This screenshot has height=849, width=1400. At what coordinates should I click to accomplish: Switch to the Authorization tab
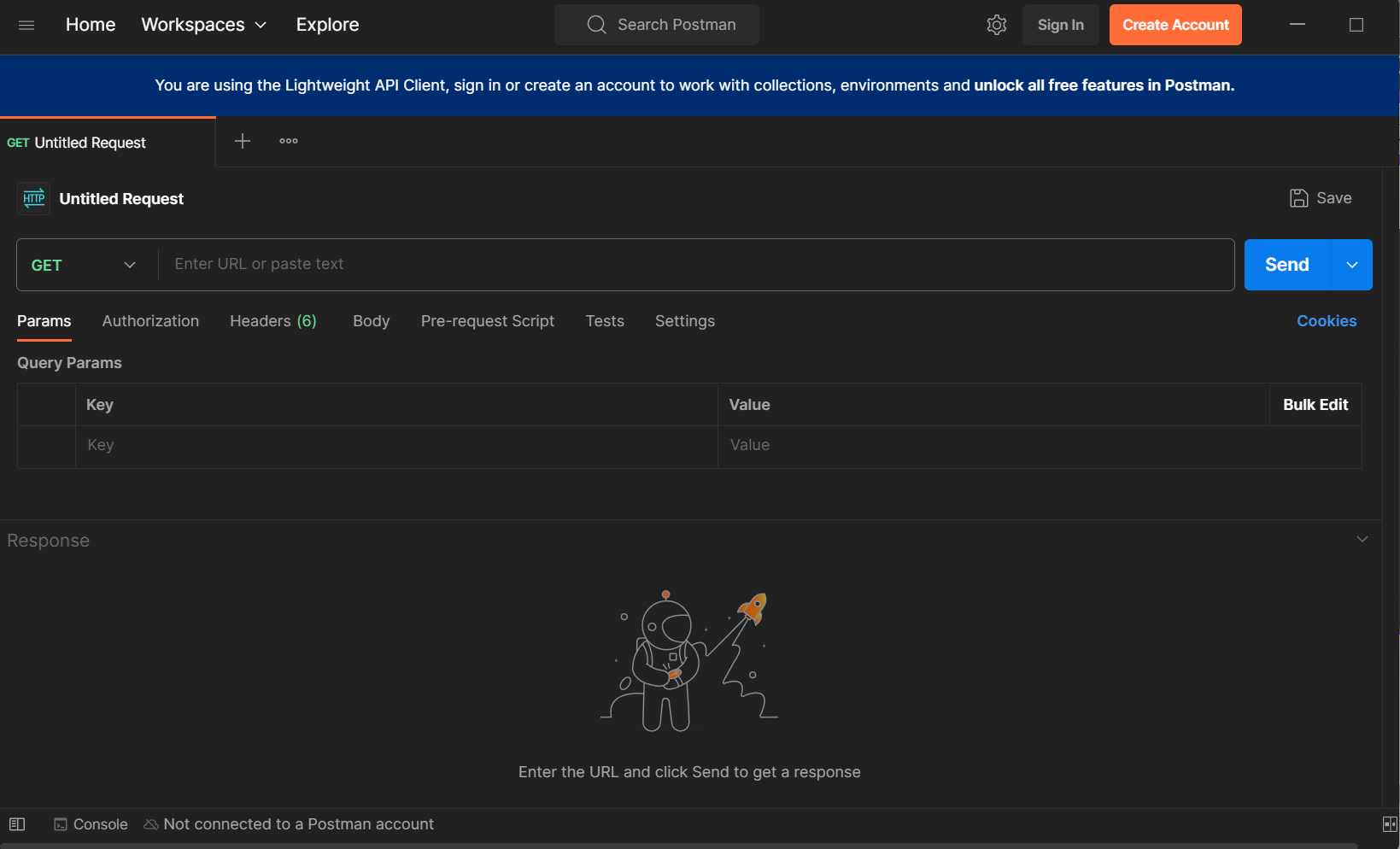point(150,321)
